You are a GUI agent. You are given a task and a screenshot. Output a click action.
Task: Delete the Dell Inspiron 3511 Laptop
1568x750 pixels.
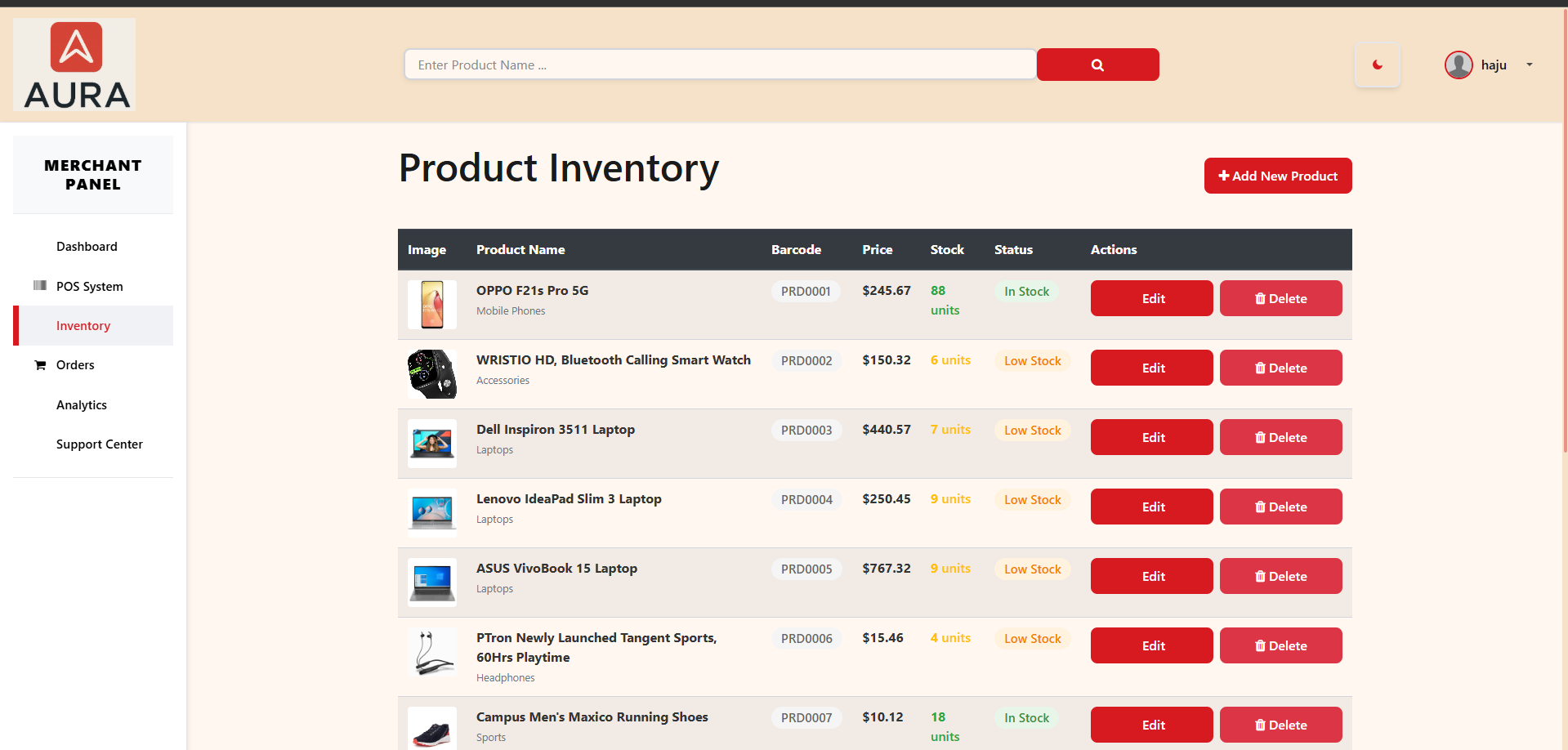[1281, 437]
